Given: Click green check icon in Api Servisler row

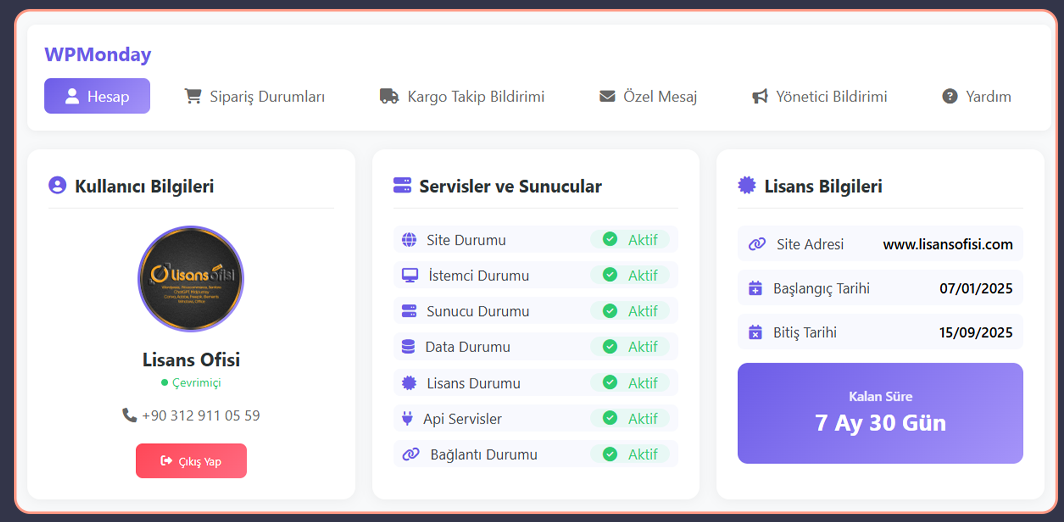Looking at the screenshot, I should (x=610, y=418).
